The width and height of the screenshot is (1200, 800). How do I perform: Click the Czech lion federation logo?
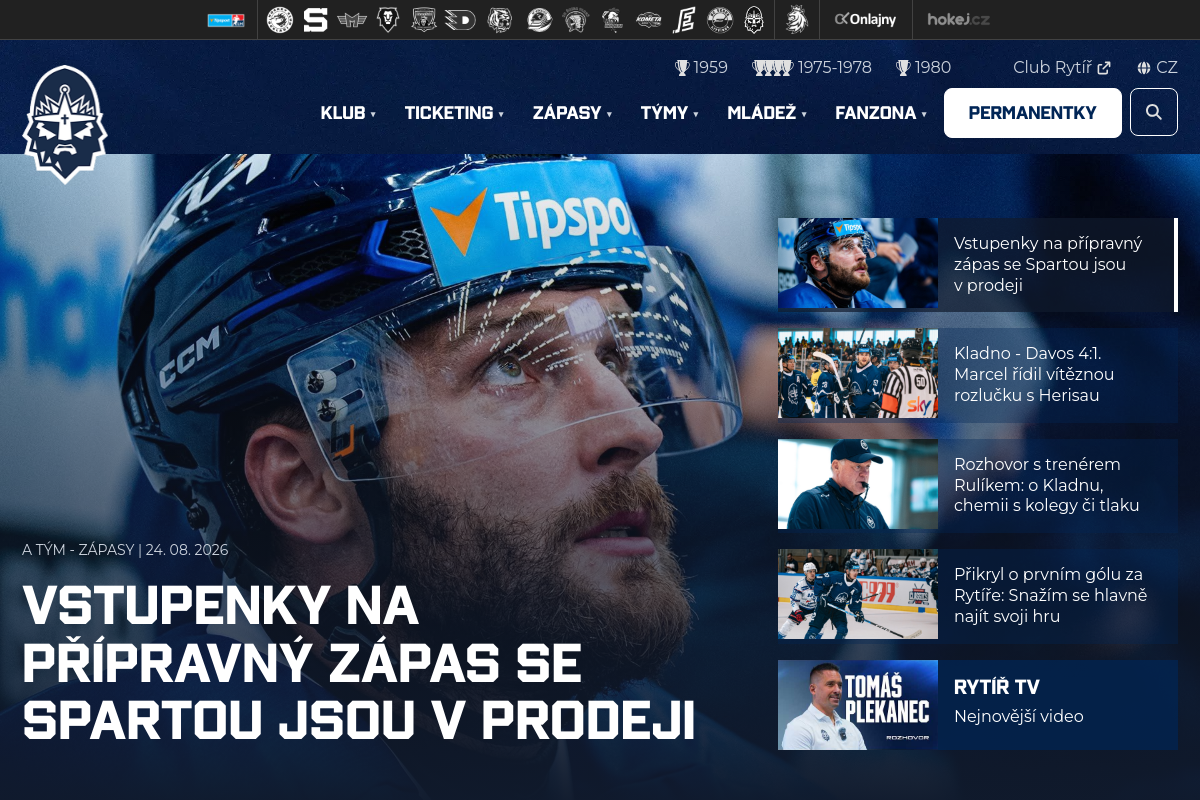pos(795,19)
